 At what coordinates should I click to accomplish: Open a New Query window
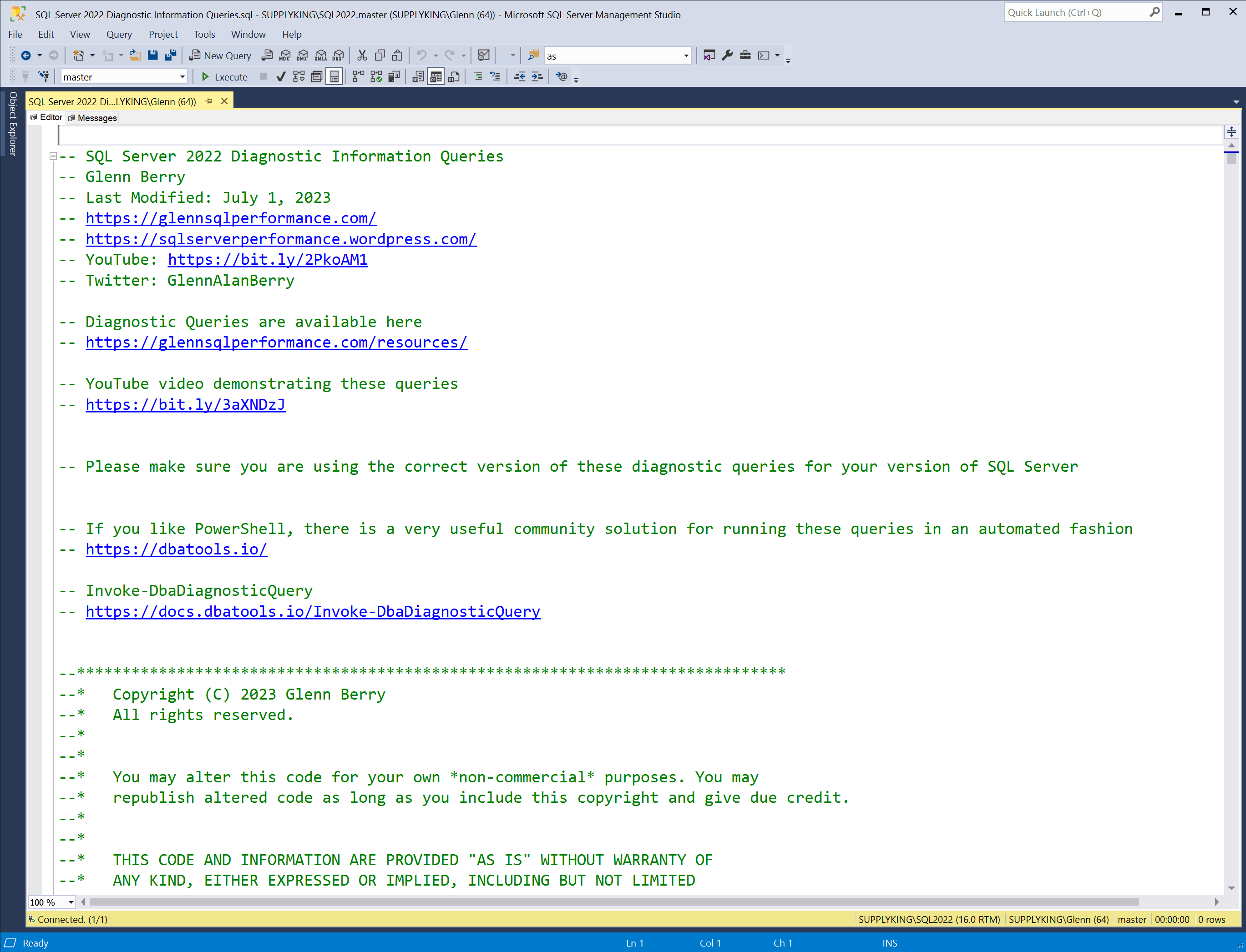click(220, 55)
